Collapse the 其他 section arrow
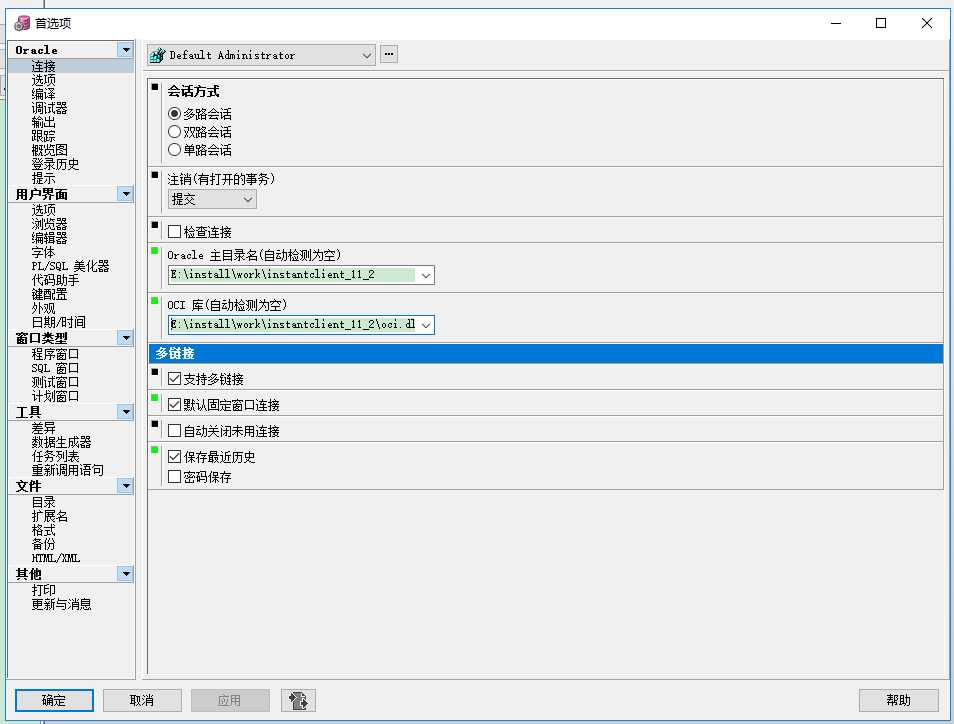This screenshot has height=724, width=954. pyautogui.click(x=125, y=574)
